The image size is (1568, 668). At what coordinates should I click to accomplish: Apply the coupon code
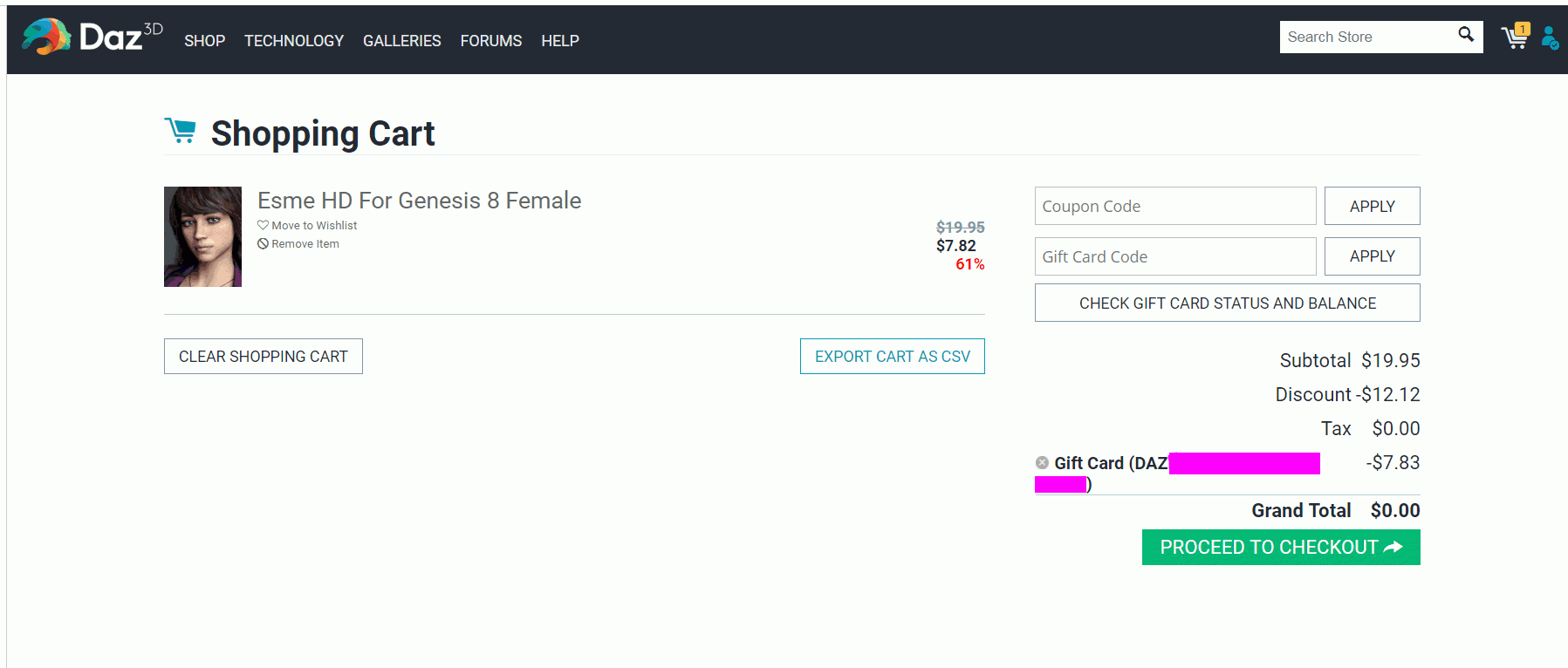[x=1372, y=207]
